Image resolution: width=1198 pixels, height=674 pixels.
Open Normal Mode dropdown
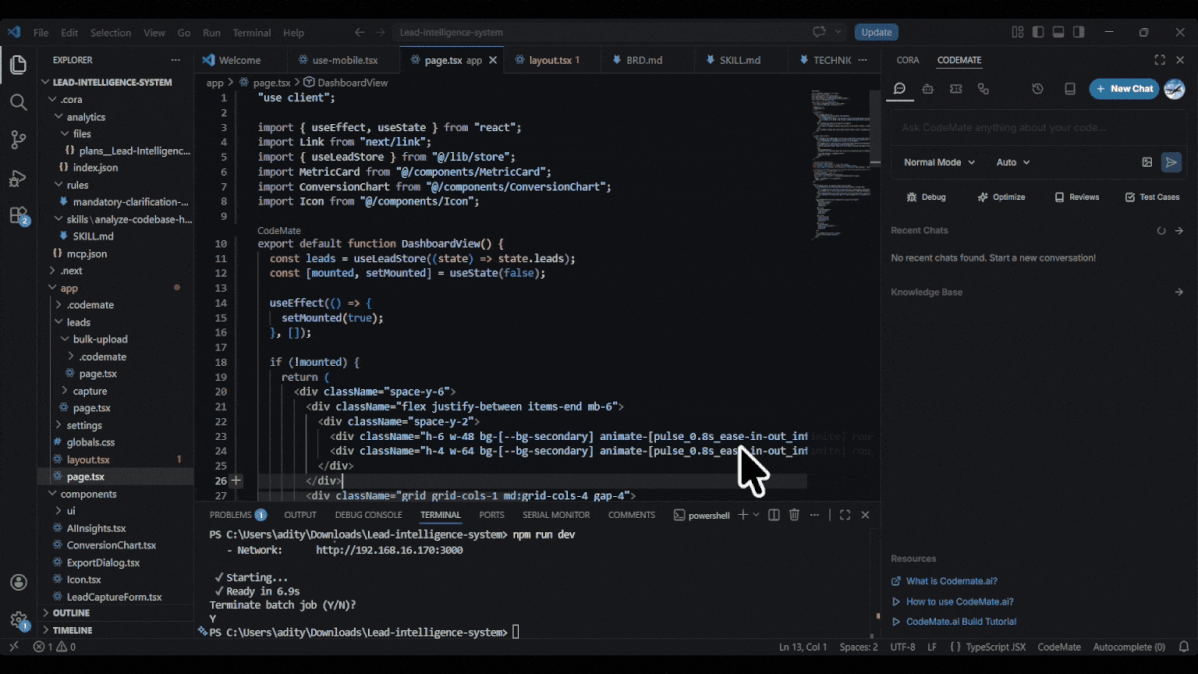coord(939,162)
